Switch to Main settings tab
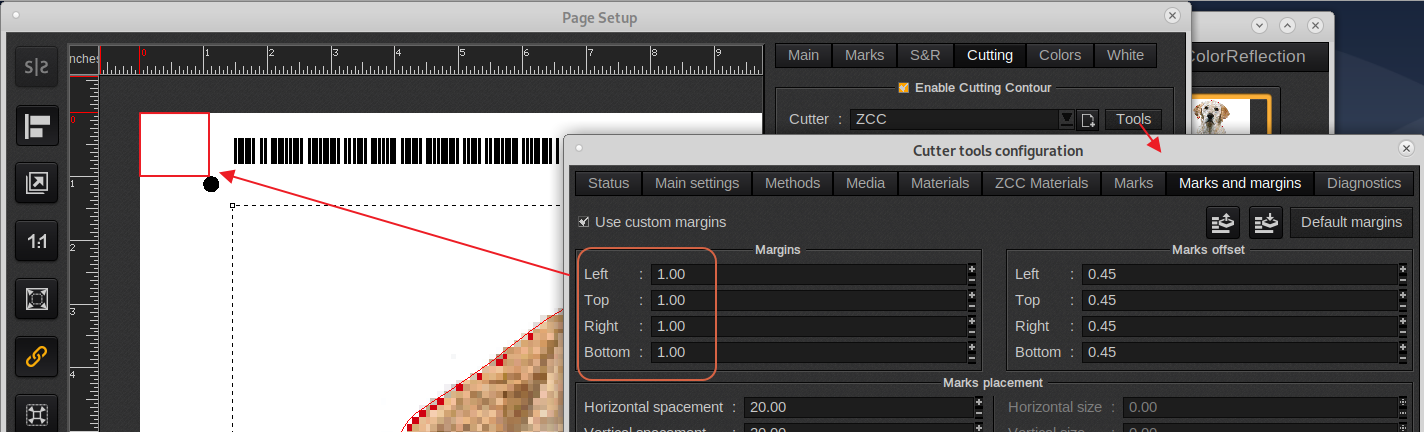The image size is (1424, 432). (697, 183)
